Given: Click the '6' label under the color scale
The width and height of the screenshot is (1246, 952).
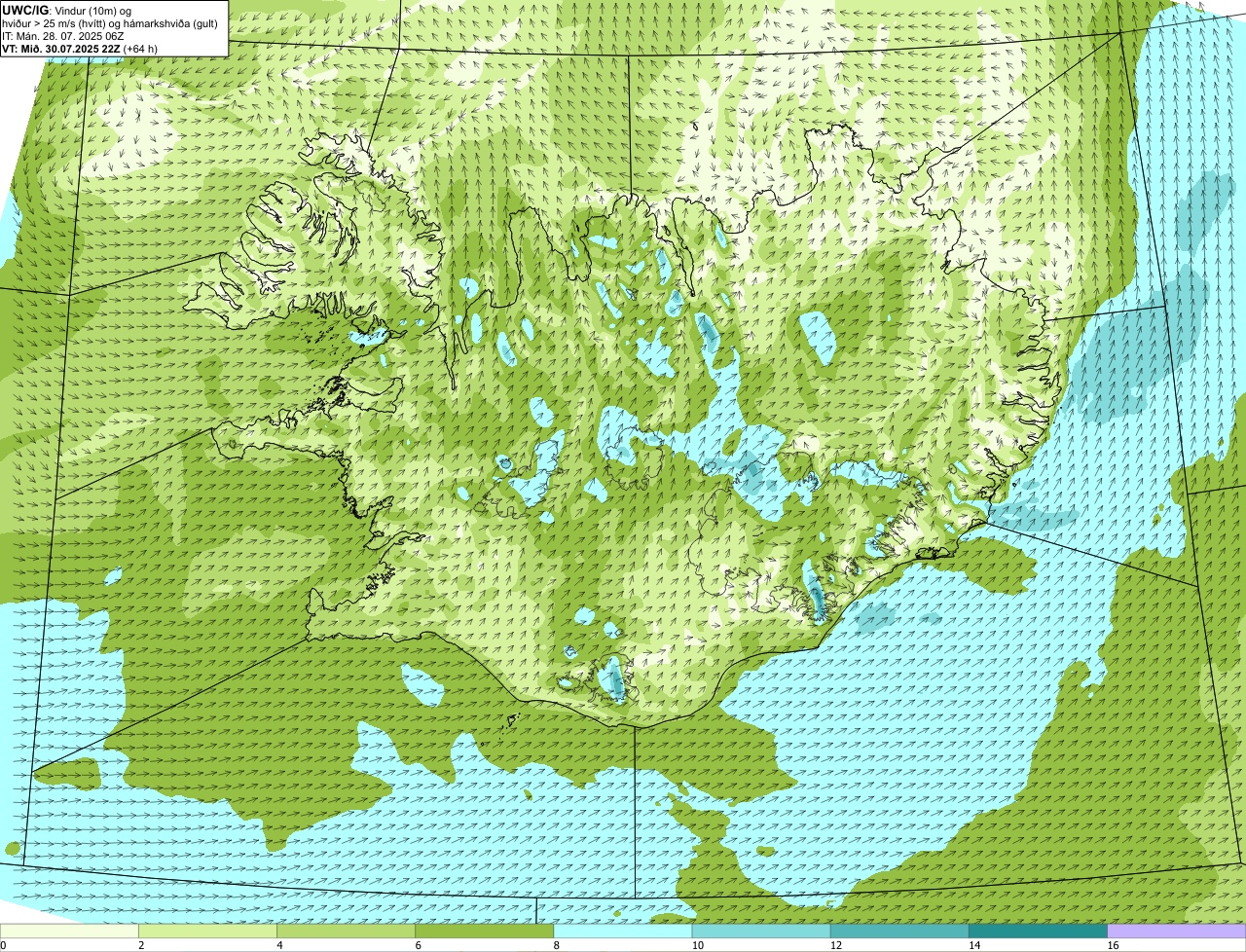Looking at the screenshot, I should 419,945.
